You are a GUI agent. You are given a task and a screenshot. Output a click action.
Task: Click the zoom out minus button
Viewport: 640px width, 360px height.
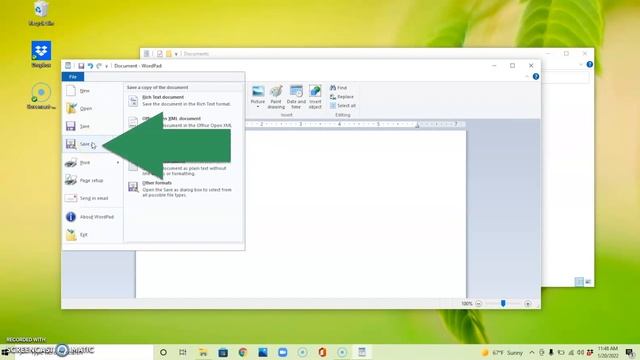tap(478, 304)
